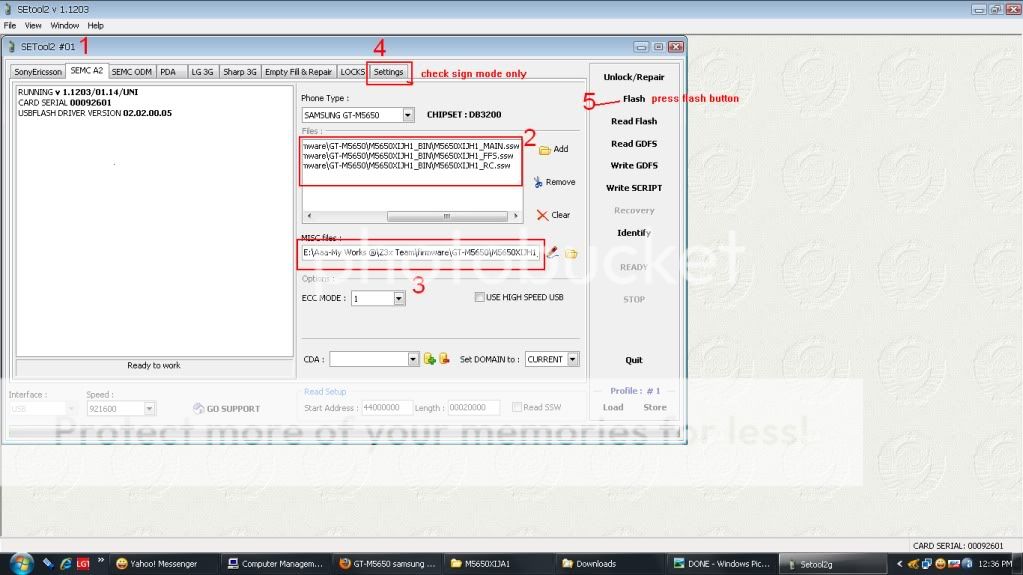The image size is (1023, 575).
Task: Click the green CDA add icon
Action: coord(429,359)
